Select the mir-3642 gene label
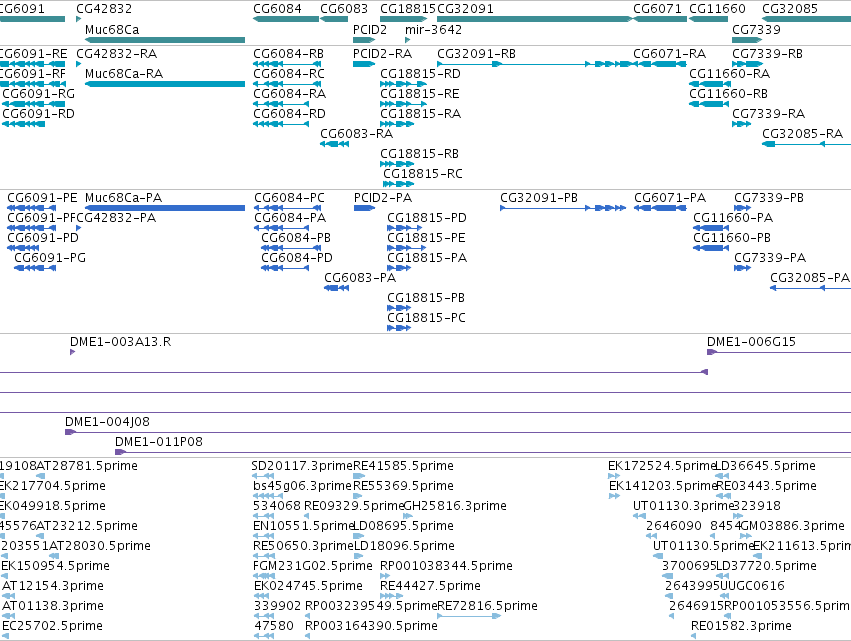Viewport: 851px width, 641px height. coord(434,29)
